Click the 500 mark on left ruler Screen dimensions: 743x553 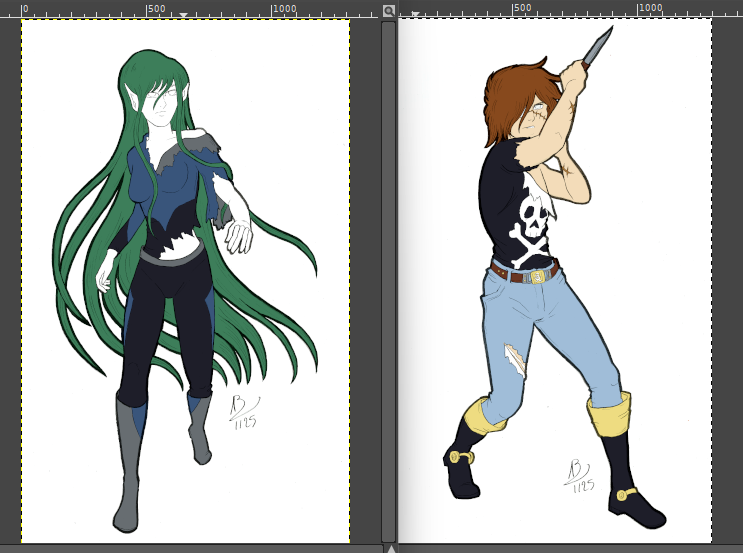pos(157,9)
